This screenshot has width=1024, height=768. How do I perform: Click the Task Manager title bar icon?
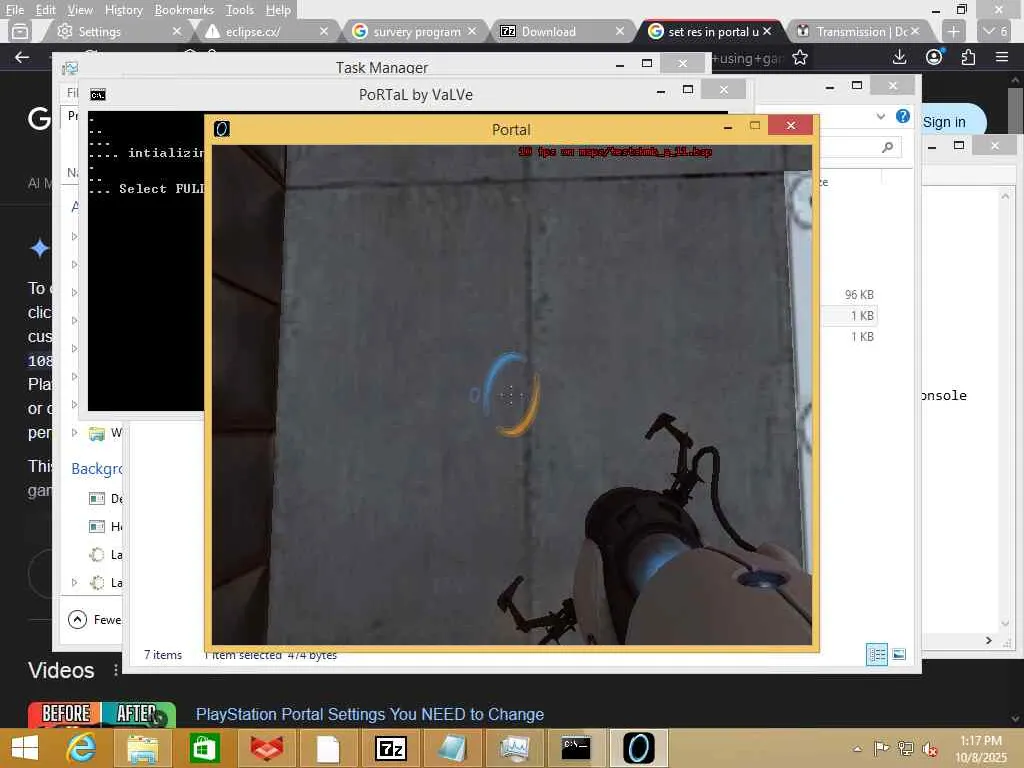tap(69, 67)
